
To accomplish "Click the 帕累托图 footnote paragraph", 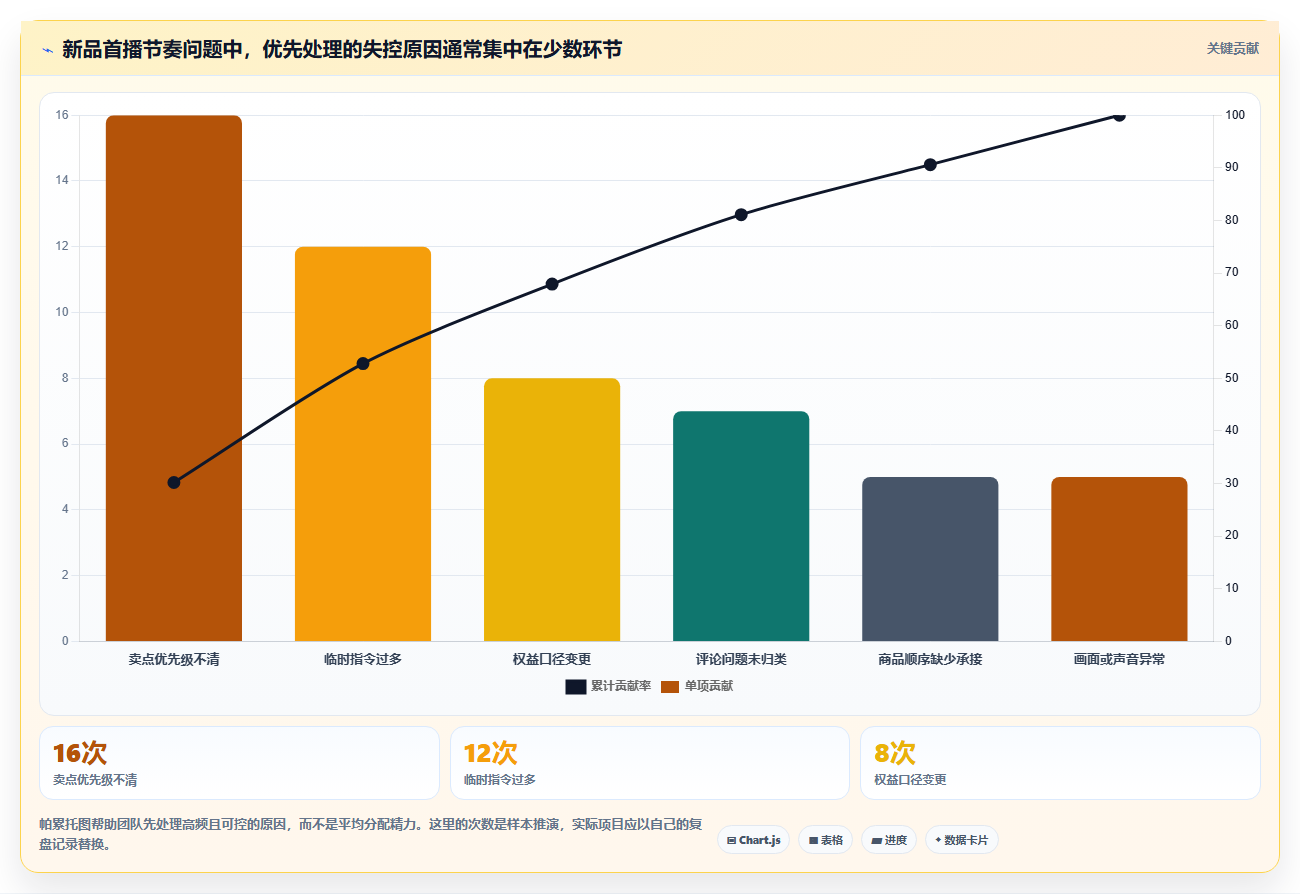I will pyautogui.click(x=370, y=834).
